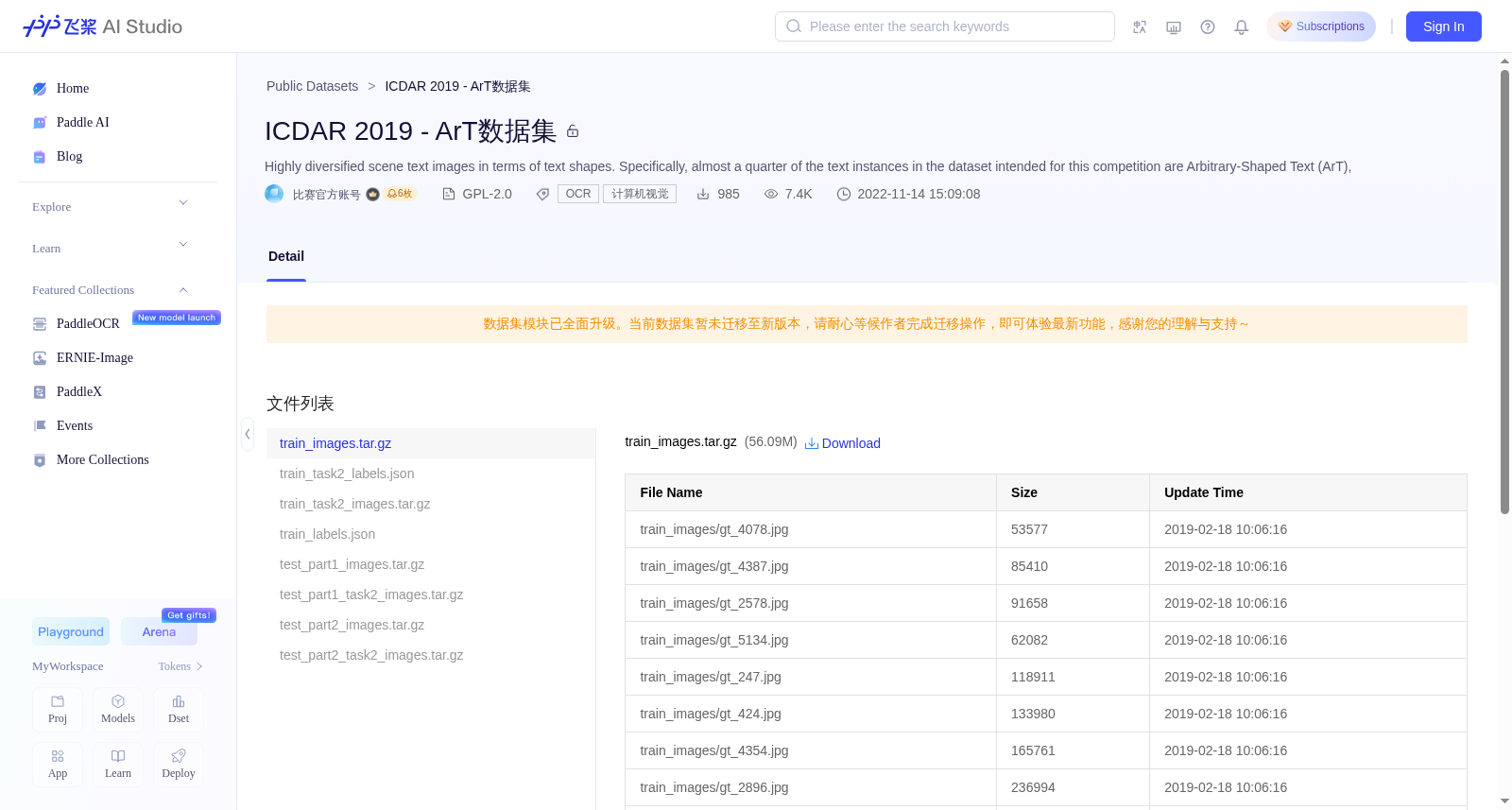Collapse the sidebar with the arrow handle
The image size is (1512, 810).
(x=248, y=434)
